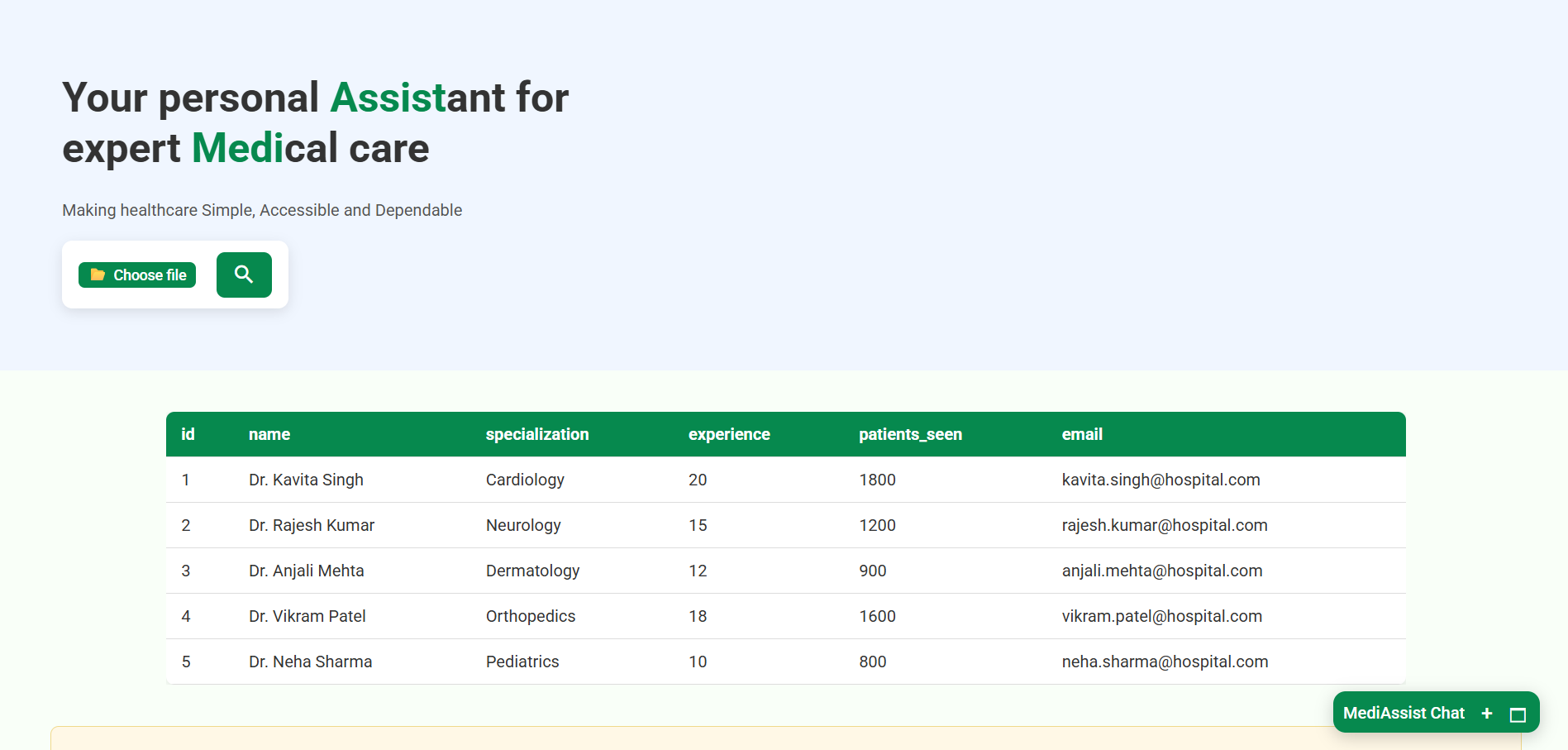This screenshot has height=750, width=1568.
Task: Click rajesh.kumar@hospital.com email
Action: (x=1165, y=525)
